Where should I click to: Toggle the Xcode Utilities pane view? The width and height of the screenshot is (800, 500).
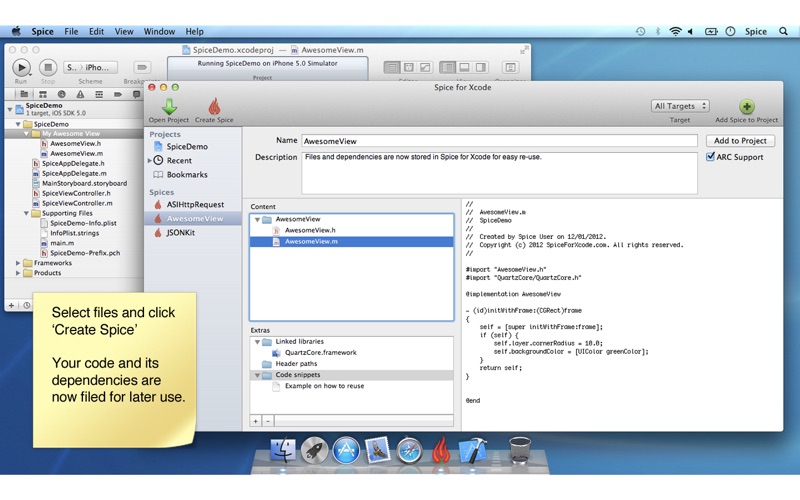(481, 67)
